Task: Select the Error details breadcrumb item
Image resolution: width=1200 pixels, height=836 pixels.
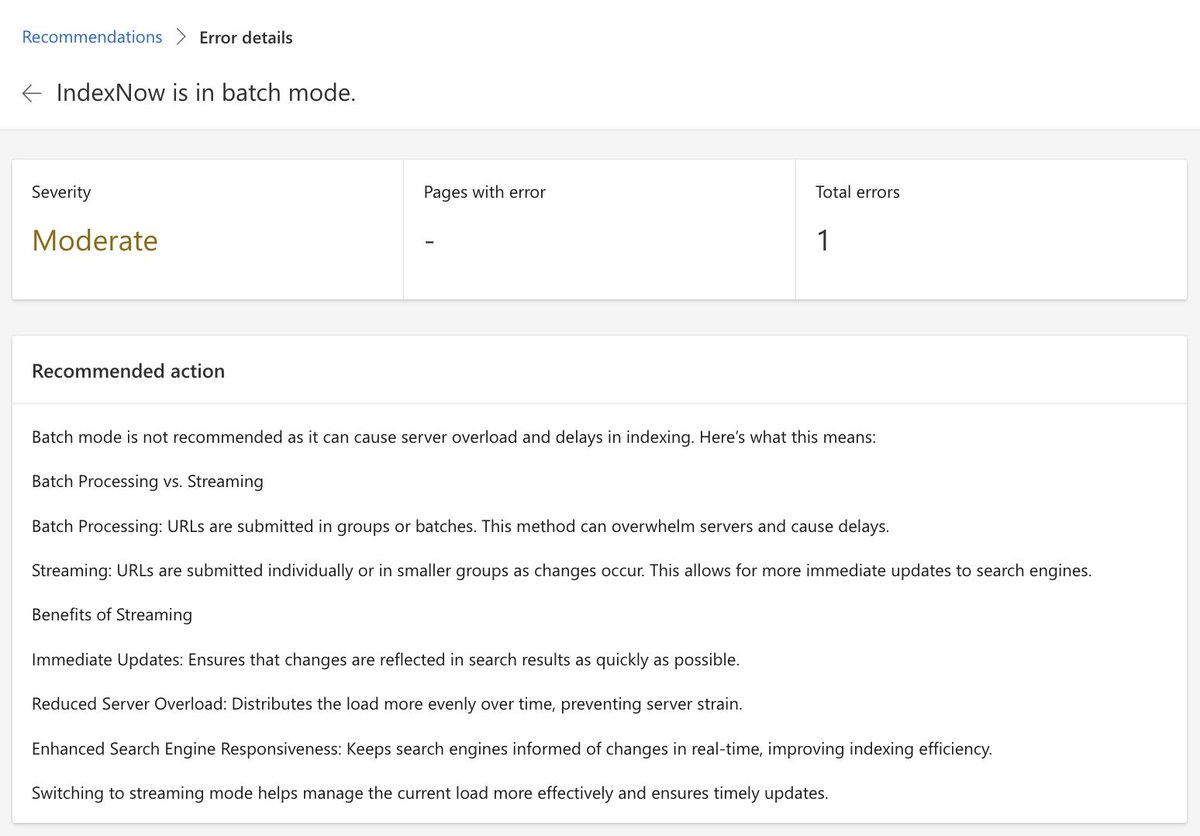Action: click(246, 38)
